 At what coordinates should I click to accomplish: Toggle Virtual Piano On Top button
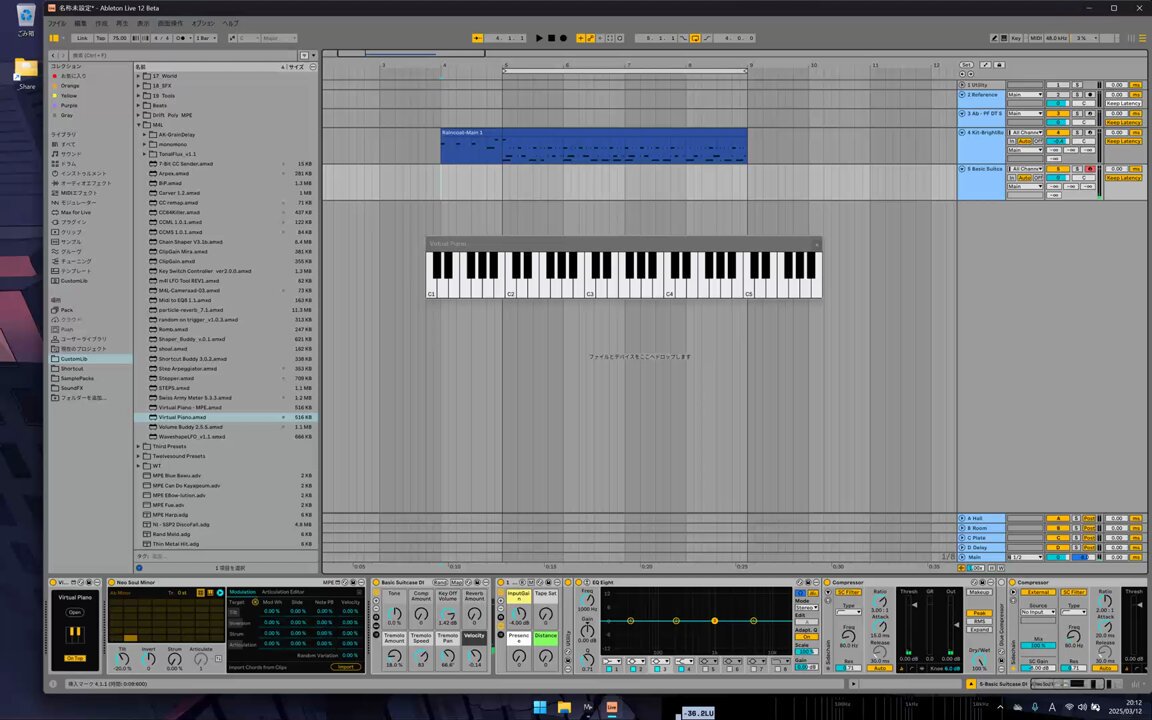coord(75,658)
